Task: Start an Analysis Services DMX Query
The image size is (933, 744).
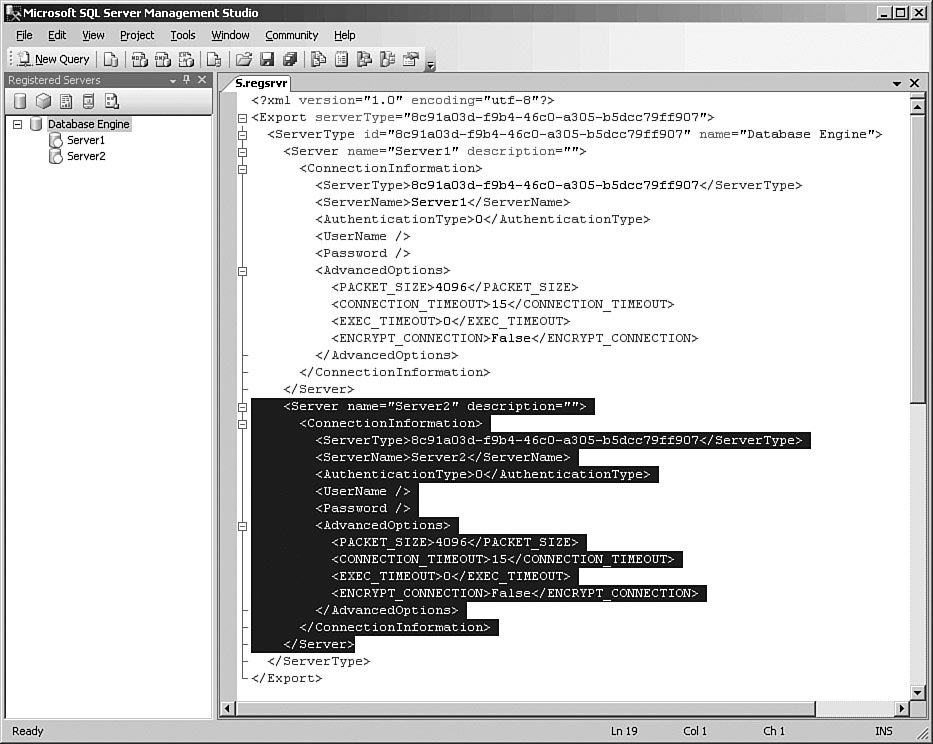Action: point(162,59)
